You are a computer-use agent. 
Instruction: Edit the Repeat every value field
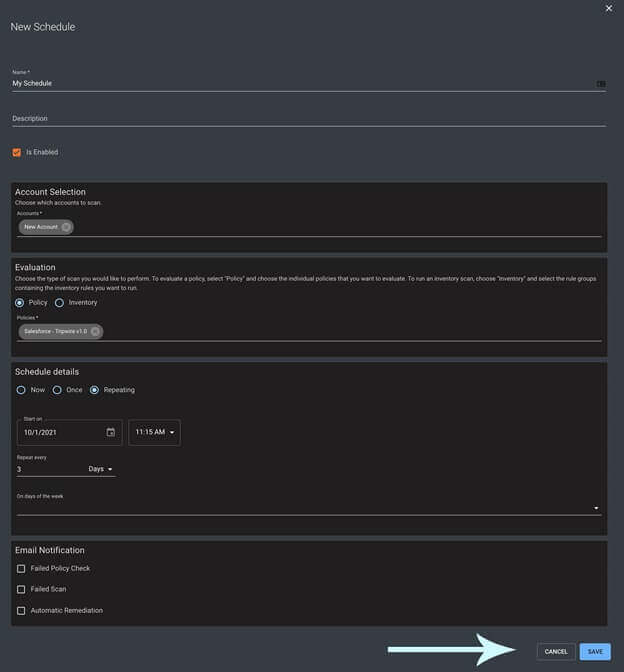pyautogui.click(x=51, y=469)
